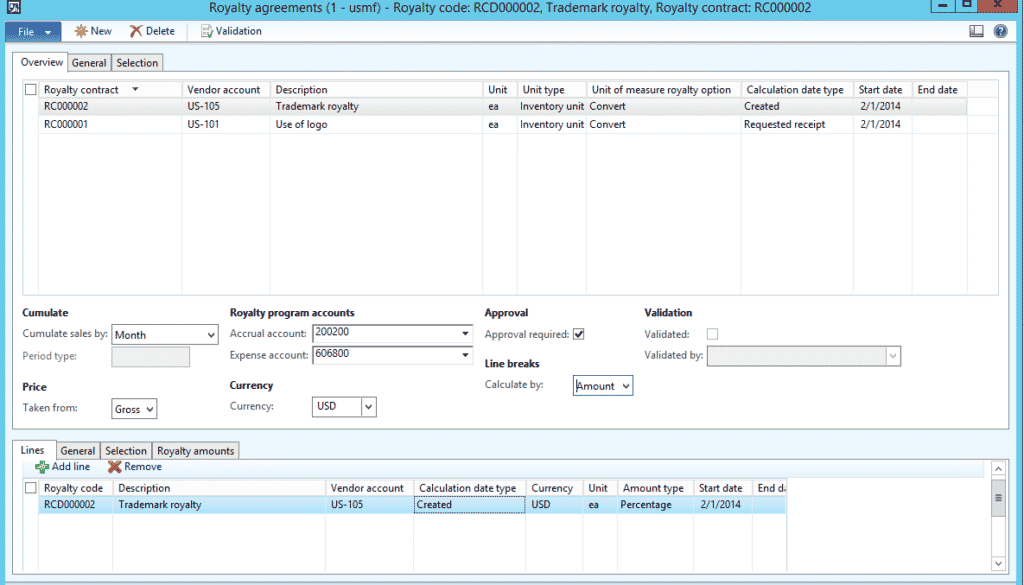Open the Calculate by Amount dropdown
This screenshot has height=585, width=1024.
click(603, 386)
